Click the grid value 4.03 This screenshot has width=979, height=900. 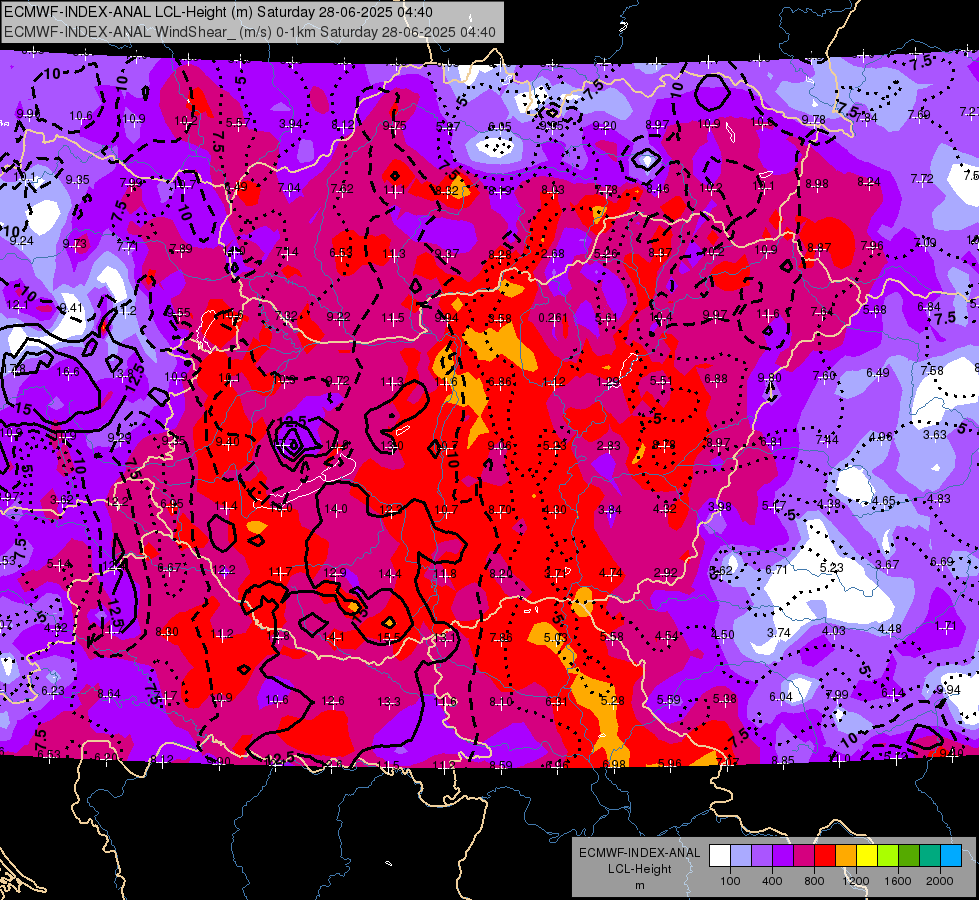pos(834,631)
